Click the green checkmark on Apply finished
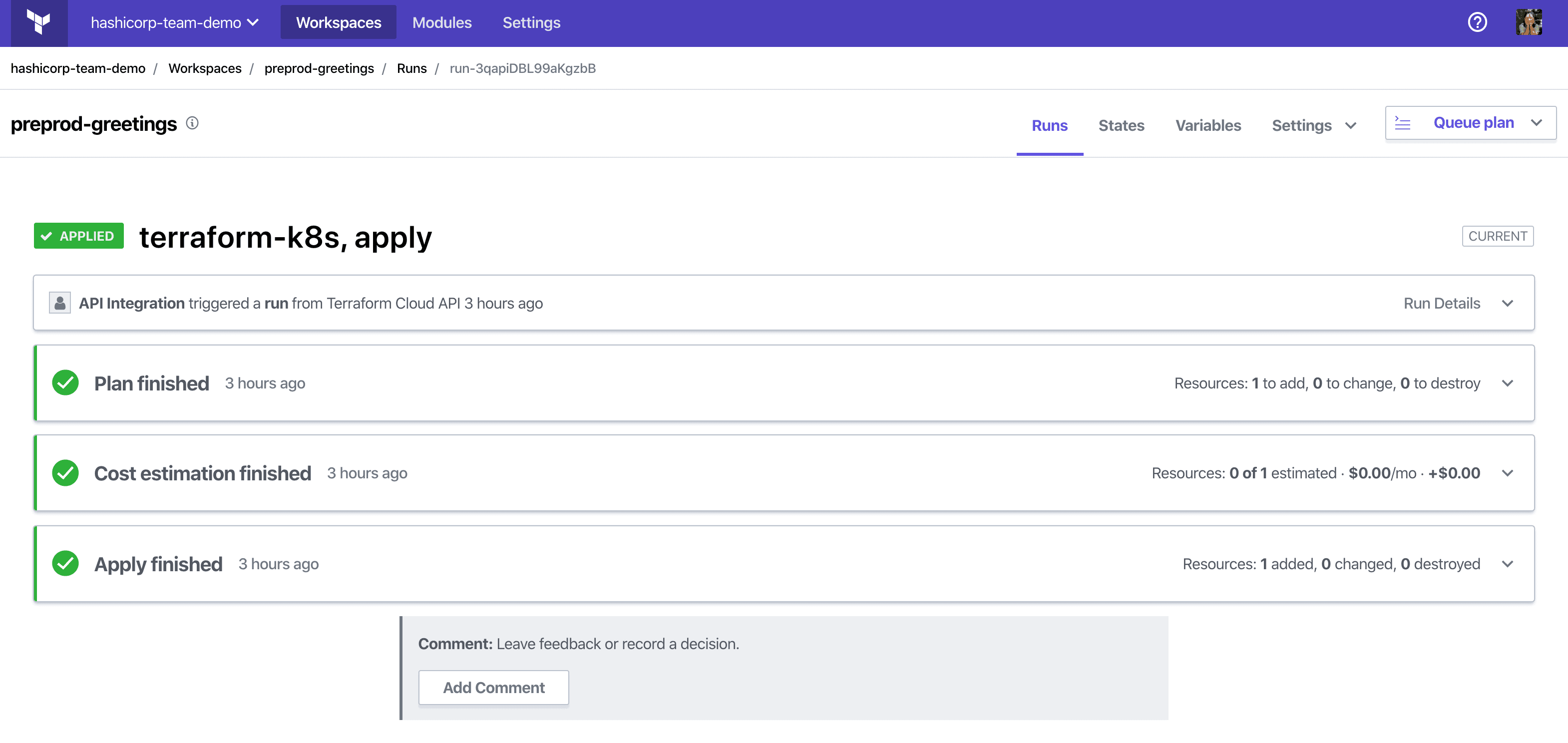Viewport: 1568px width, 743px height. coord(65,563)
